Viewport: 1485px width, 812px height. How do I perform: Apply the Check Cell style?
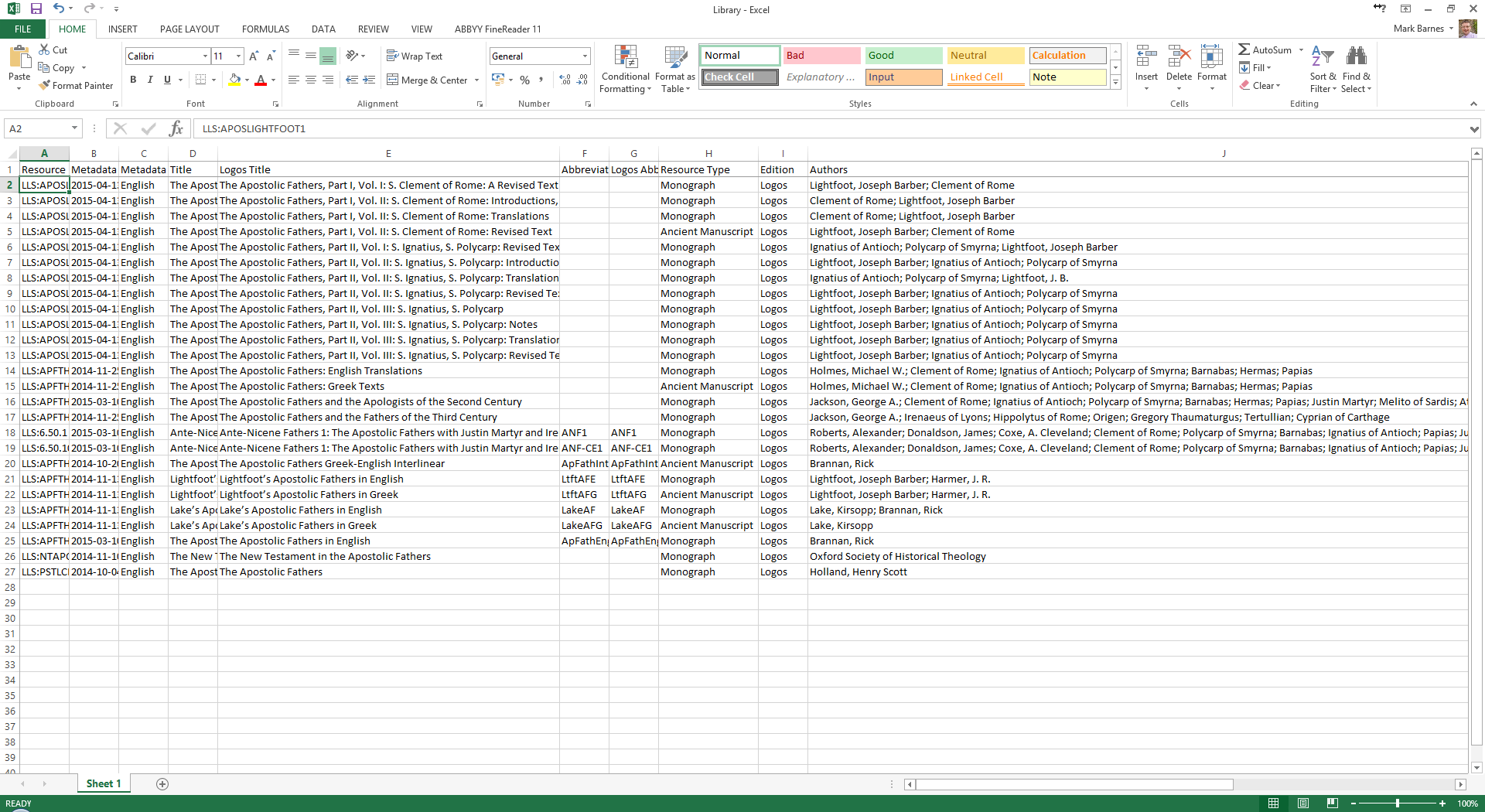point(740,77)
